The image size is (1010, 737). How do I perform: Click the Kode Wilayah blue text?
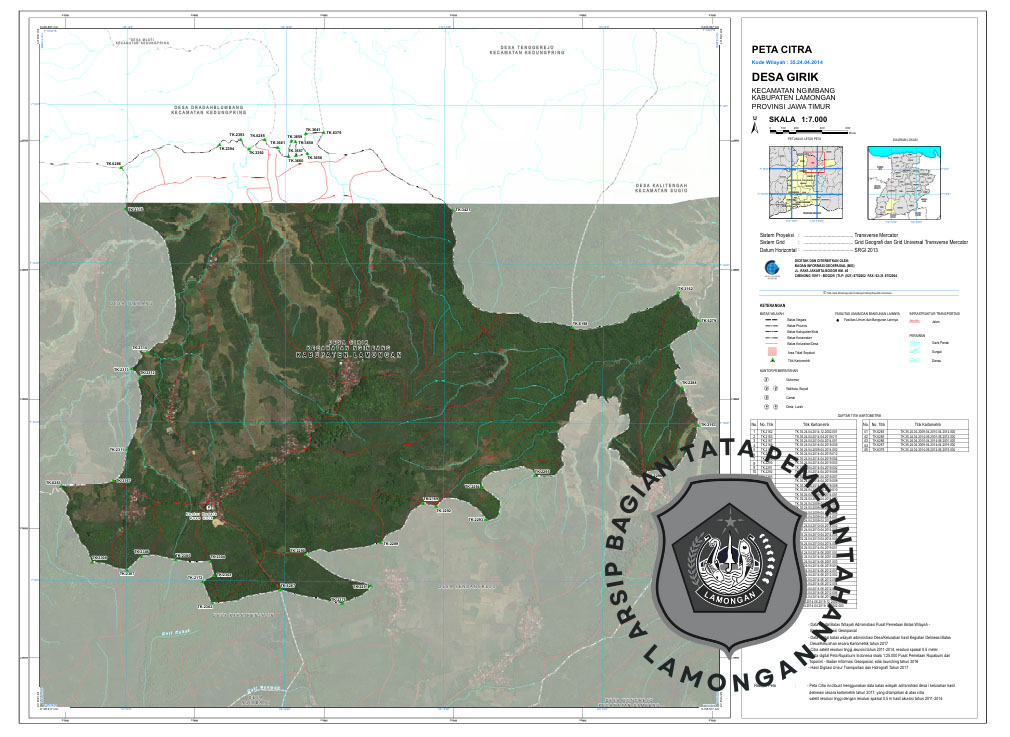786,62
